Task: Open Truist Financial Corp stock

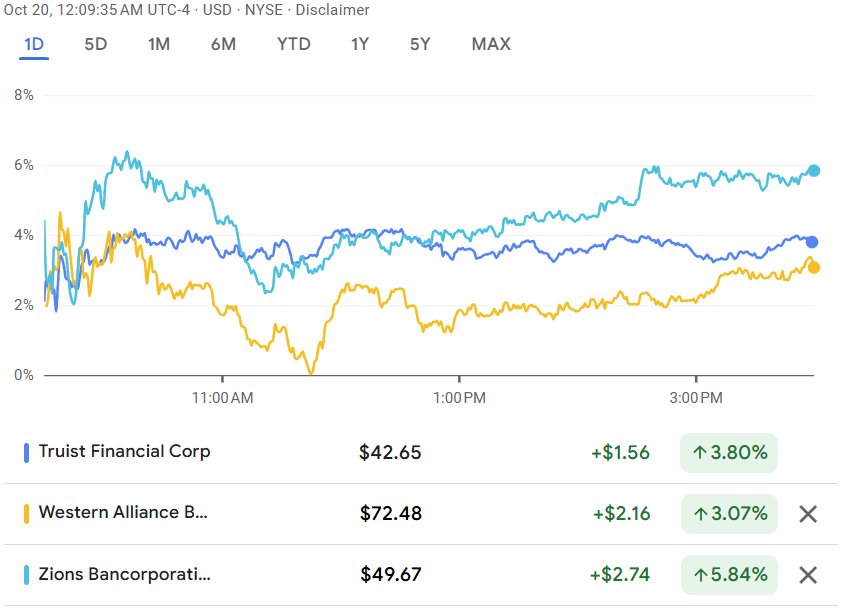Action: 125,452
